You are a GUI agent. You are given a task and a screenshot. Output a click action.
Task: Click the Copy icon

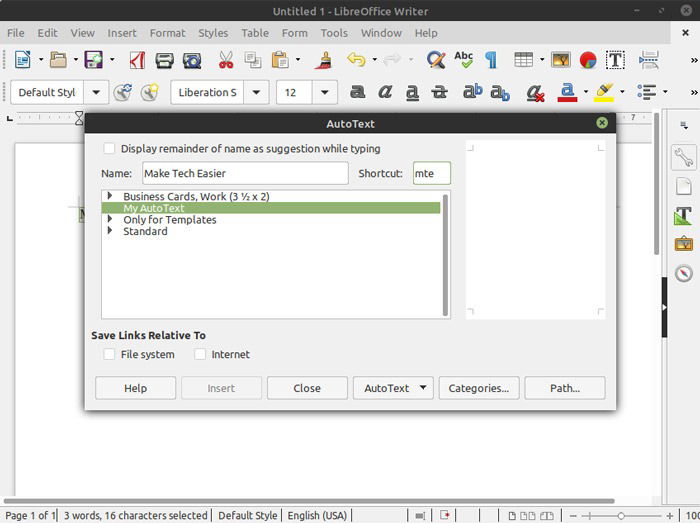[253, 60]
